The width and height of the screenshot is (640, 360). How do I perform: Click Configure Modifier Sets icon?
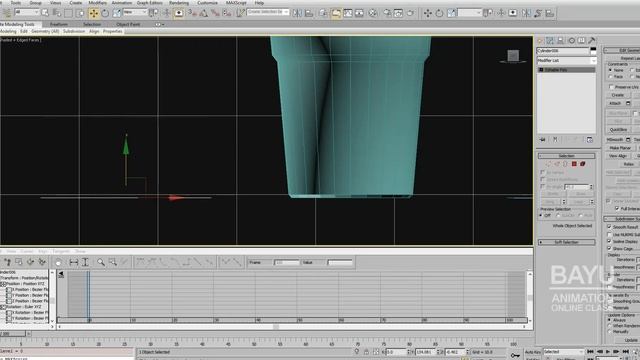(590, 140)
